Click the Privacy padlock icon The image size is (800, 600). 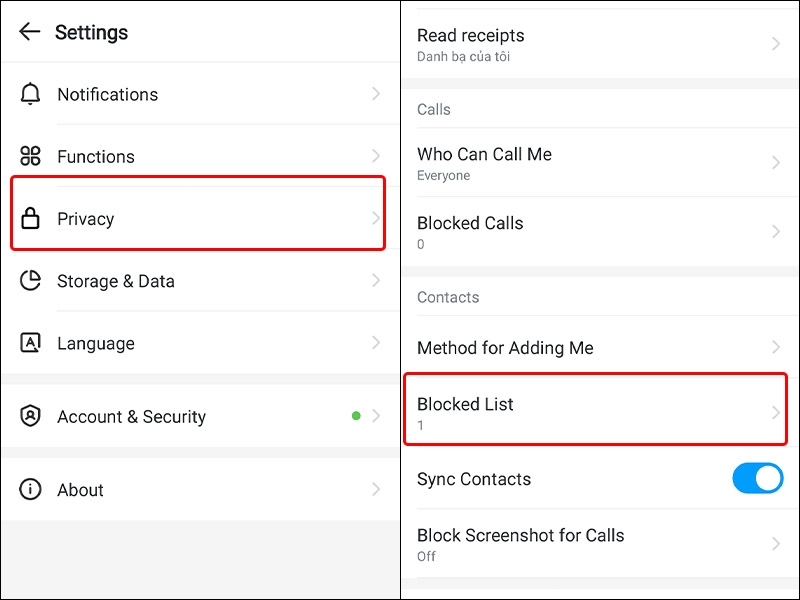tap(30, 218)
